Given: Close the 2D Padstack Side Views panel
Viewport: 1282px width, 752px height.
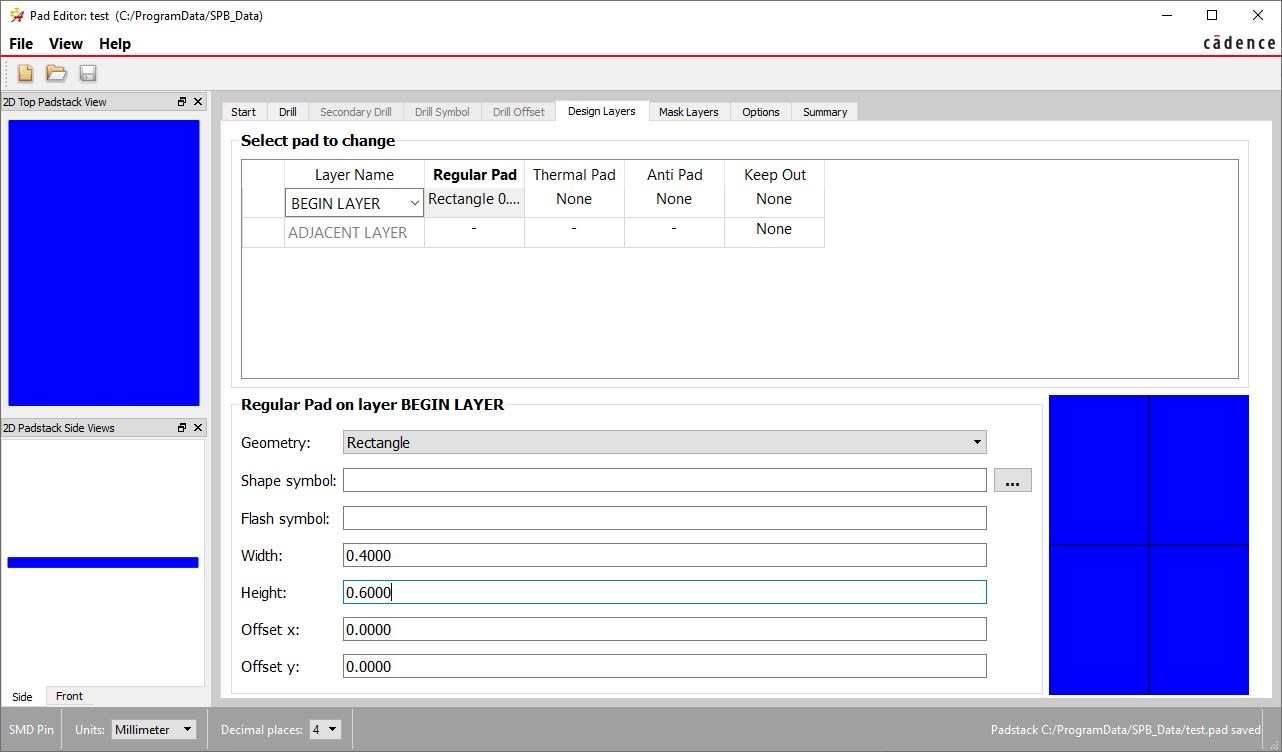Looking at the screenshot, I should click(x=198, y=428).
